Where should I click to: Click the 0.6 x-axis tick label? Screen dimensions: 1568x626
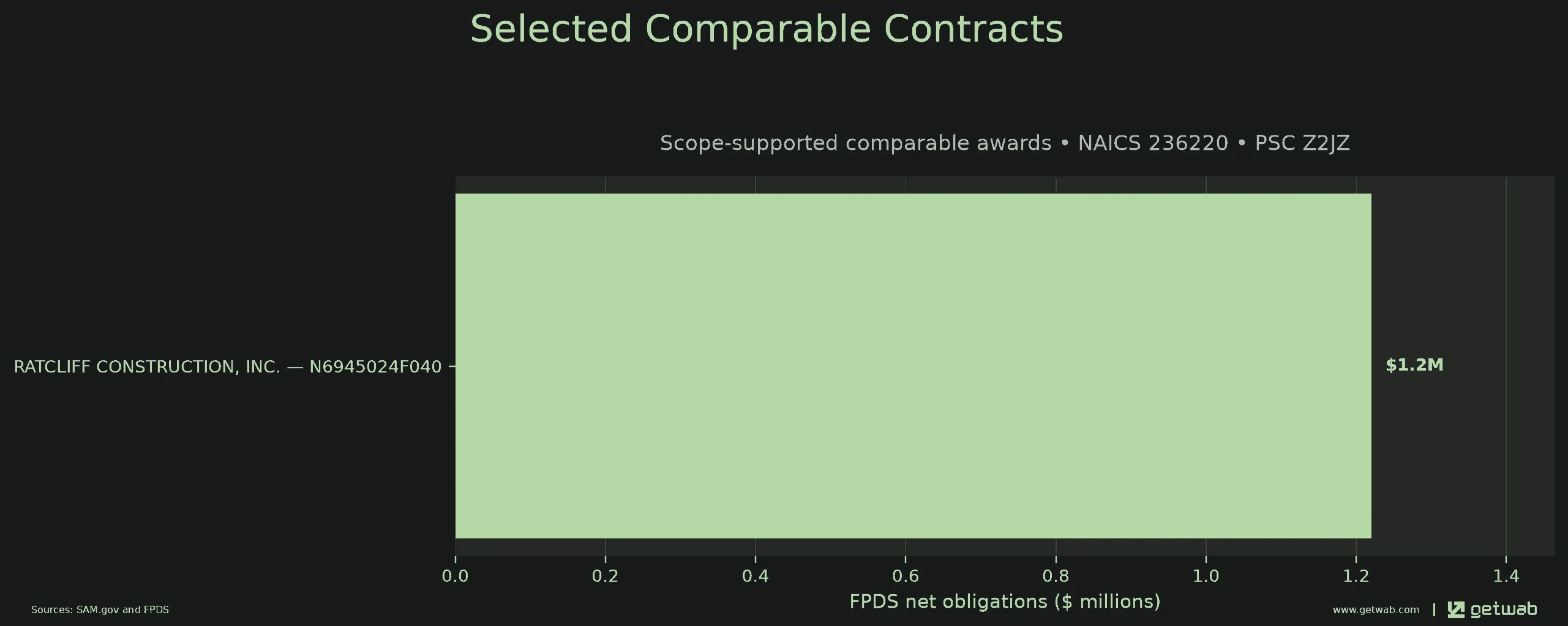(906, 576)
